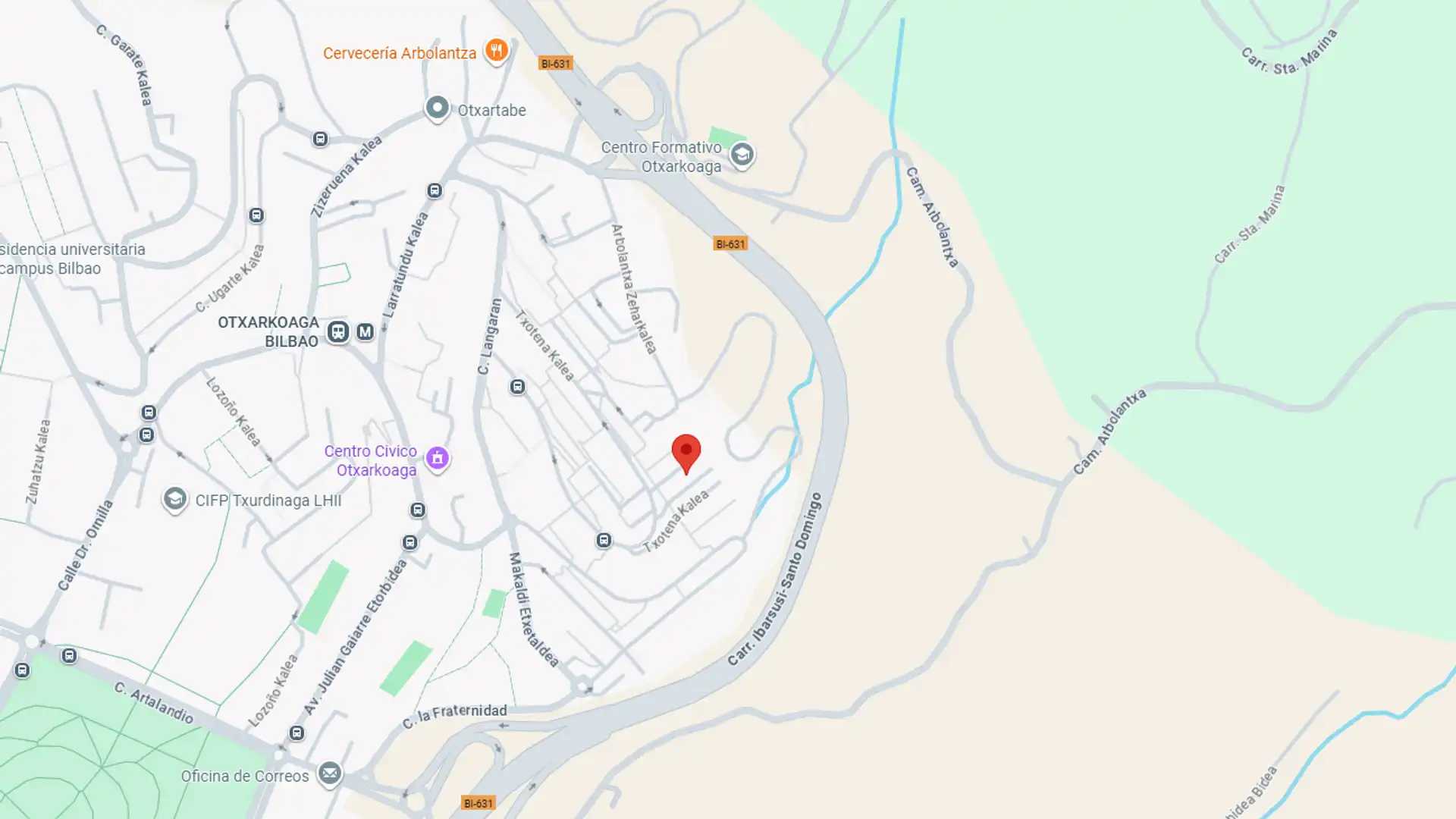Click the BI-631 road shield at bottom

pos(478,803)
